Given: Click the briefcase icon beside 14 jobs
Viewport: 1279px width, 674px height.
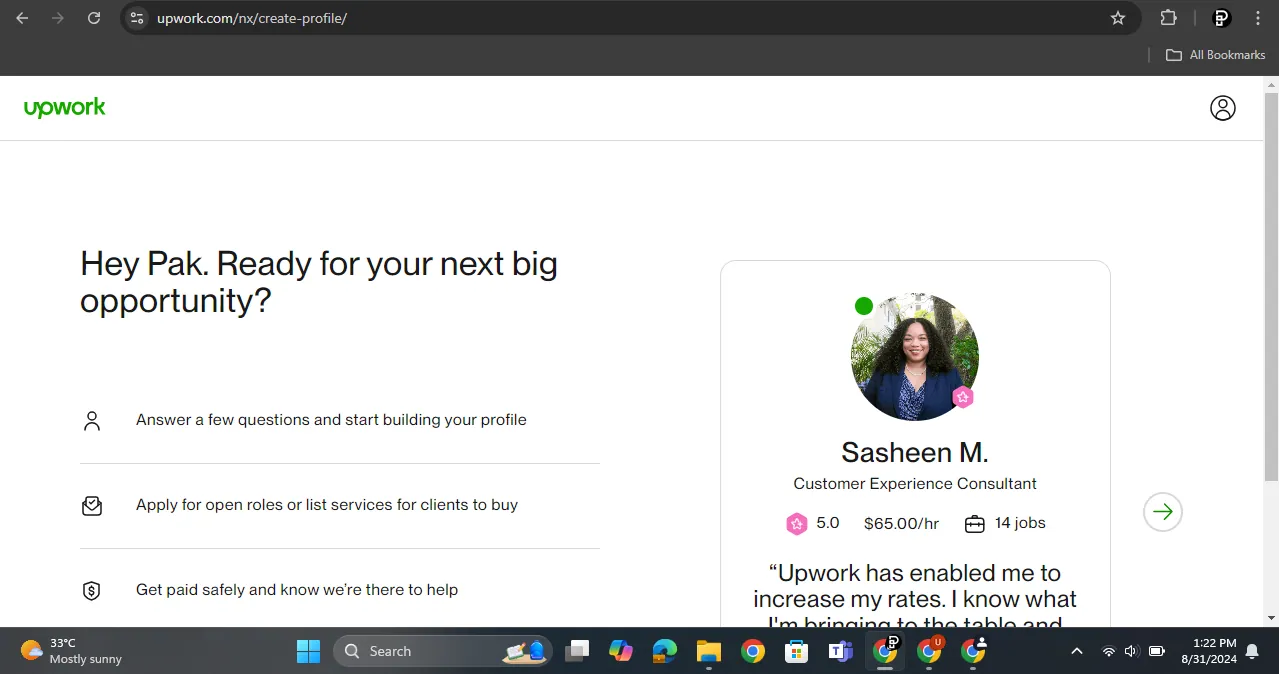Looking at the screenshot, I should [974, 523].
